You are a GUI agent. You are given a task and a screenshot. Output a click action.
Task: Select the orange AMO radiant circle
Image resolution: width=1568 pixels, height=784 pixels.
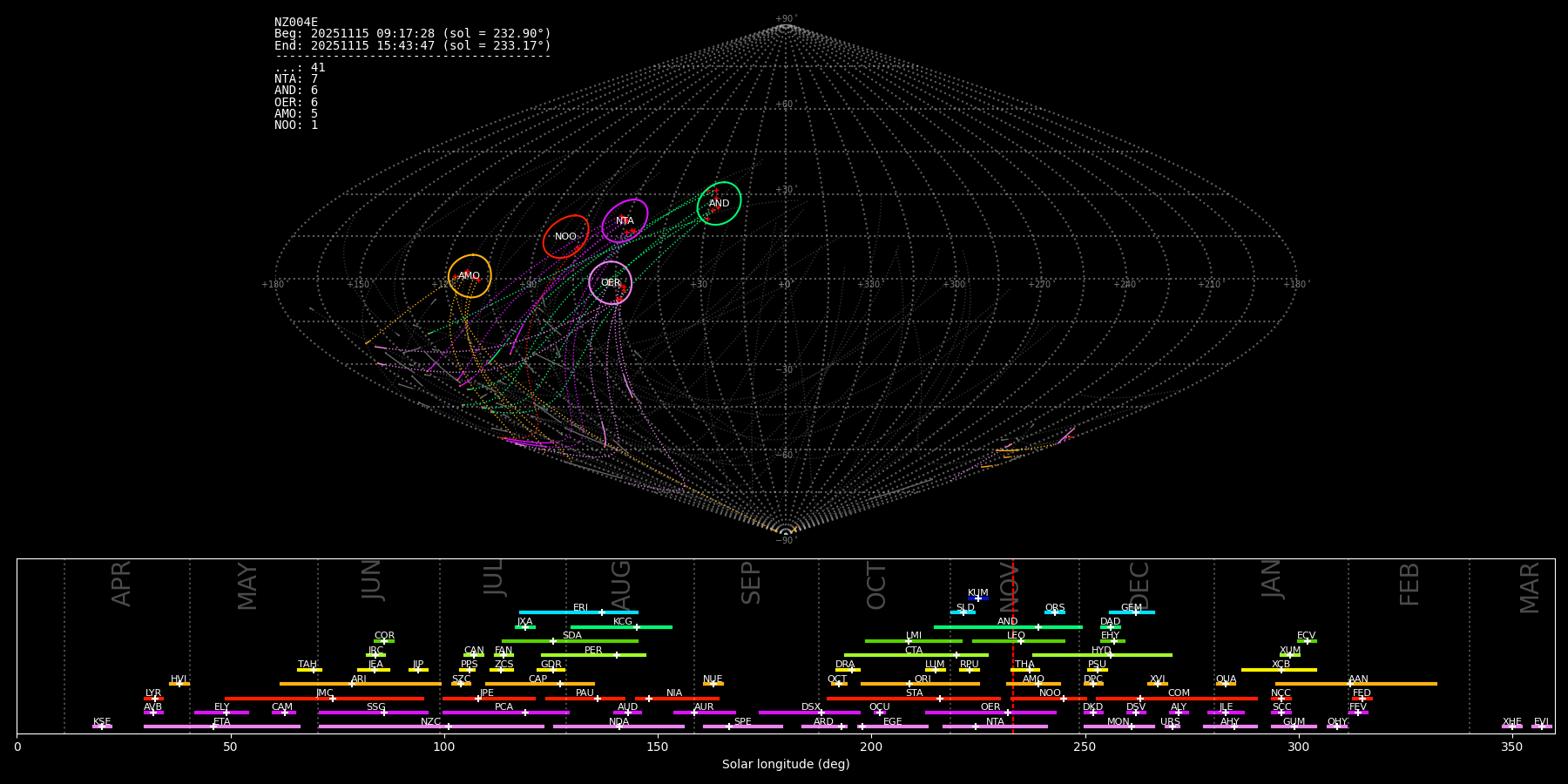[x=470, y=276]
